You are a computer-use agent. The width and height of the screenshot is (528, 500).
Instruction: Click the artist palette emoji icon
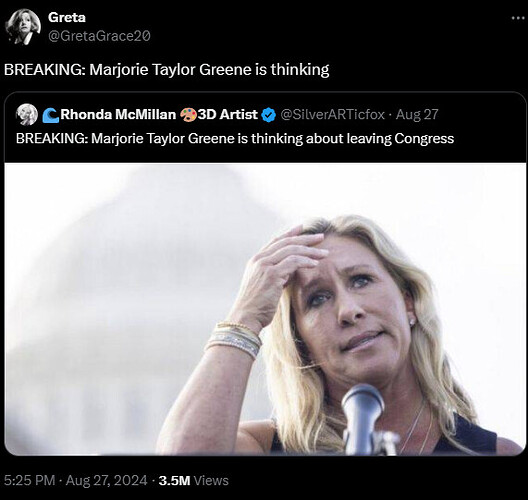coord(188,115)
